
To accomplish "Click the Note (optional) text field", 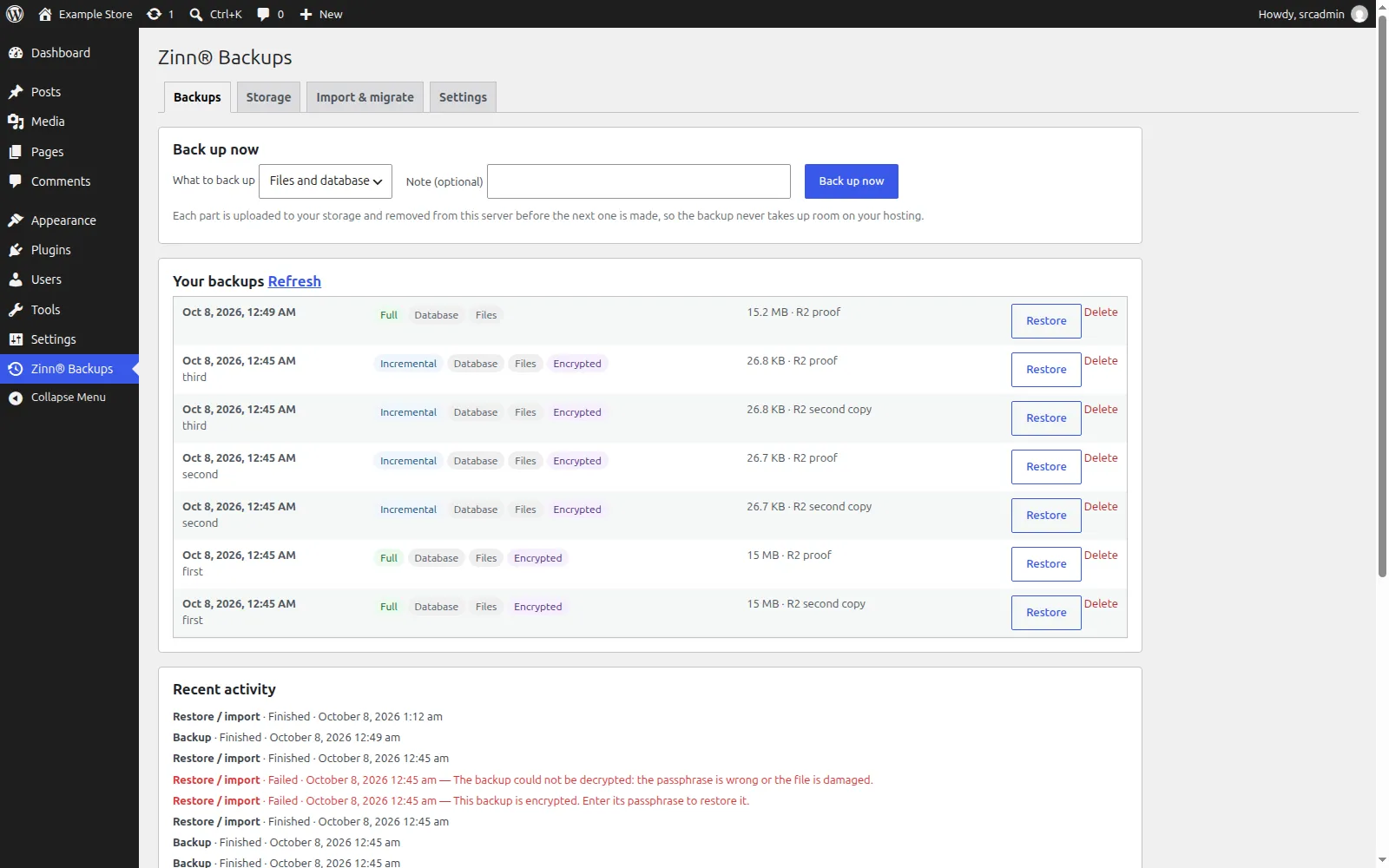I will coord(639,181).
